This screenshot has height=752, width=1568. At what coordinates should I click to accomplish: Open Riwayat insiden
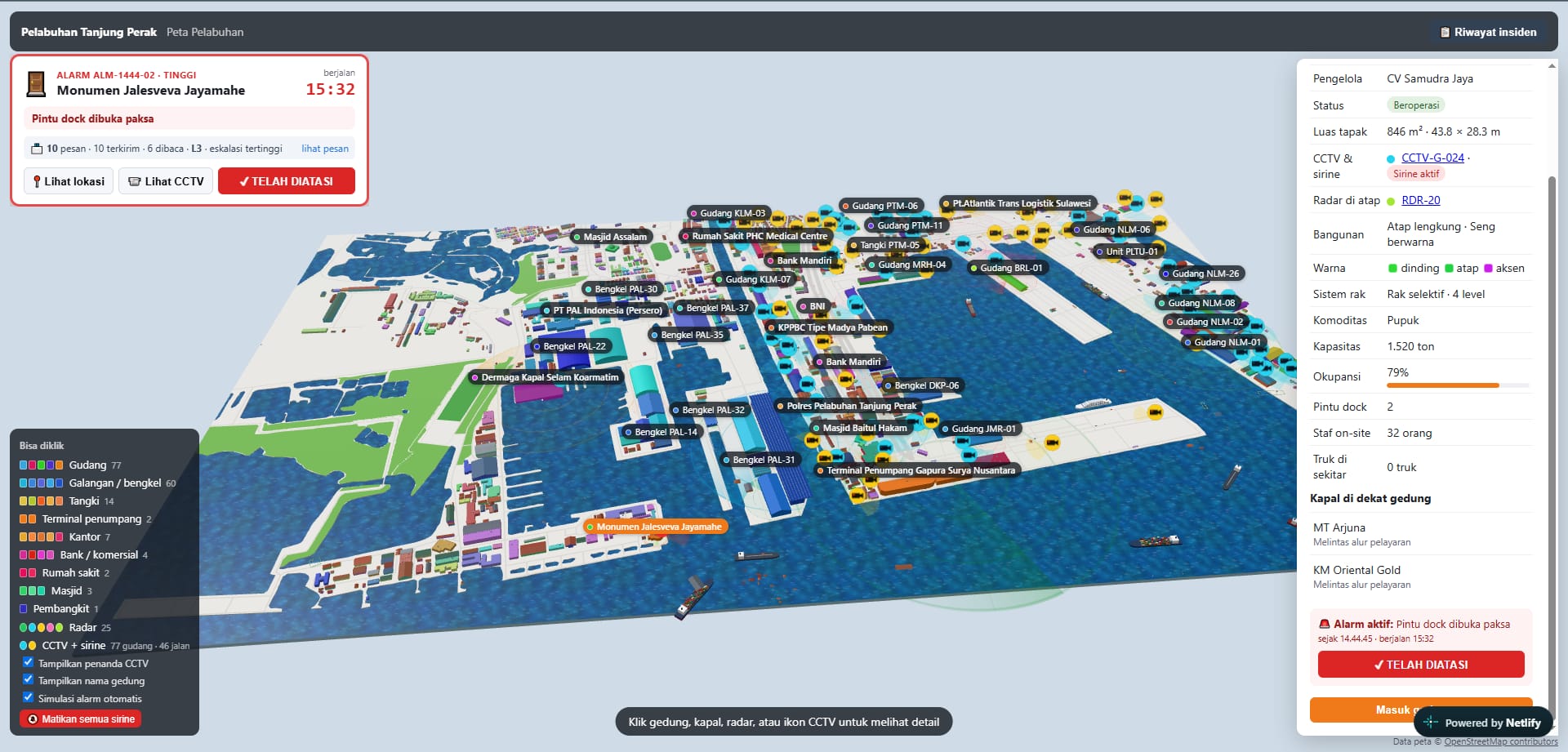click(x=1488, y=32)
